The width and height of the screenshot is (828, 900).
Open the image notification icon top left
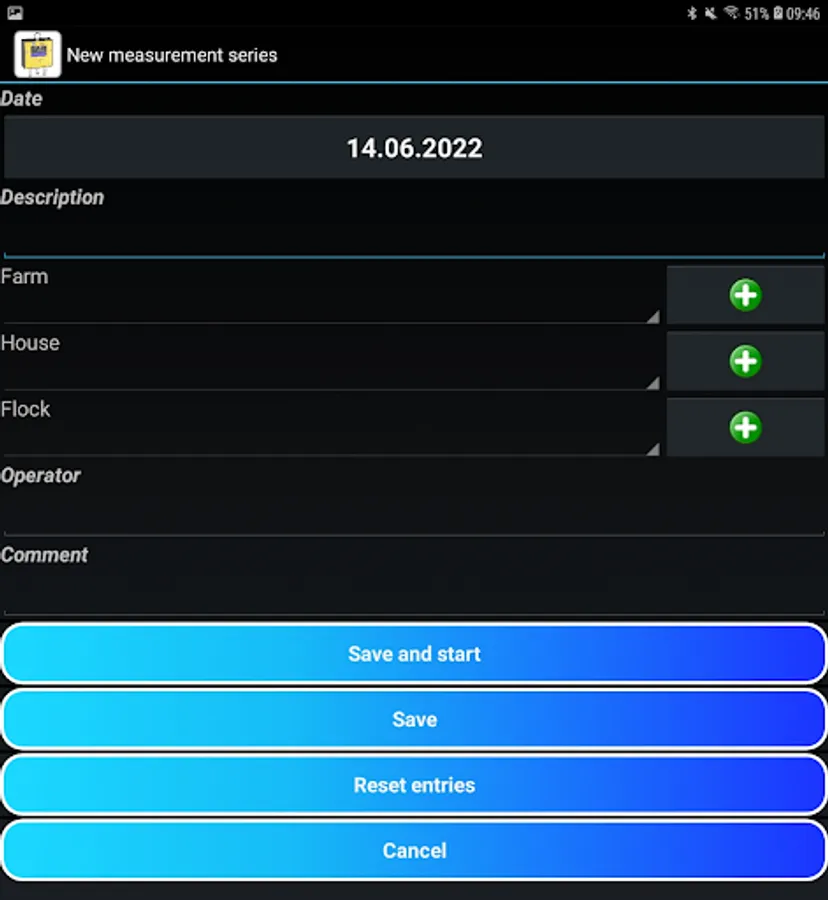[x=14, y=13]
